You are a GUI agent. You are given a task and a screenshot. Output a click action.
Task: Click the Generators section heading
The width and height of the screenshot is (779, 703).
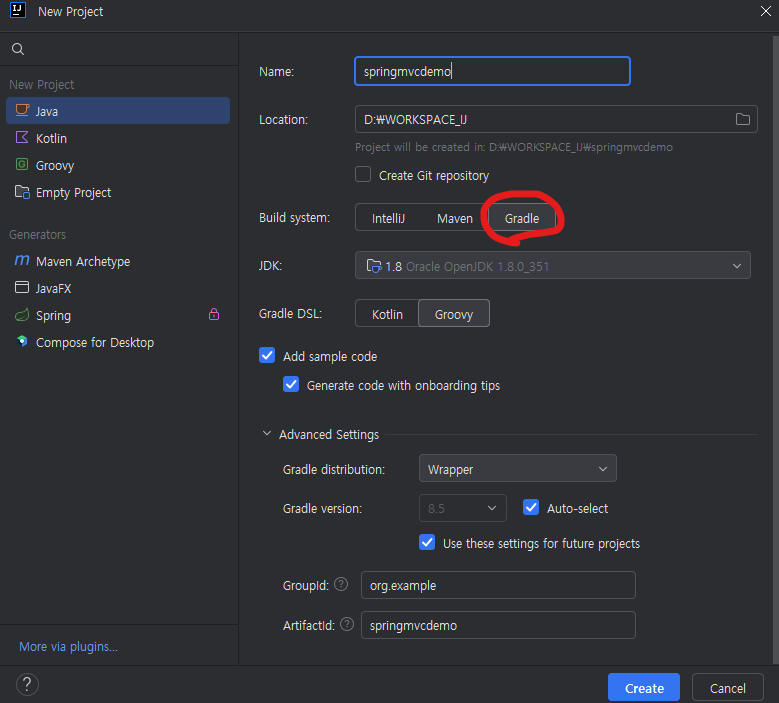click(x=37, y=234)
